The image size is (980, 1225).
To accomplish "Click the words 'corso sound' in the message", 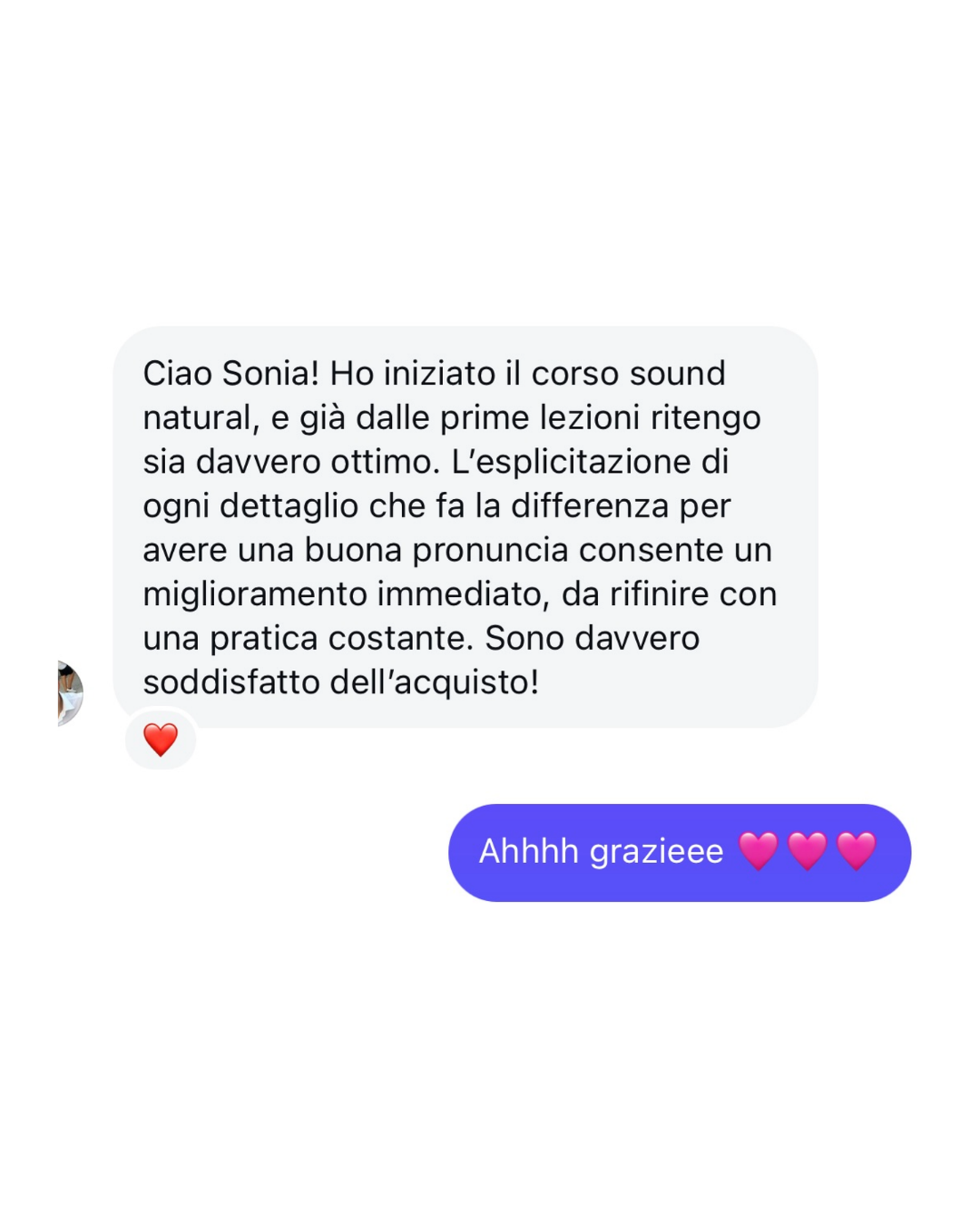I will (628, 373).
